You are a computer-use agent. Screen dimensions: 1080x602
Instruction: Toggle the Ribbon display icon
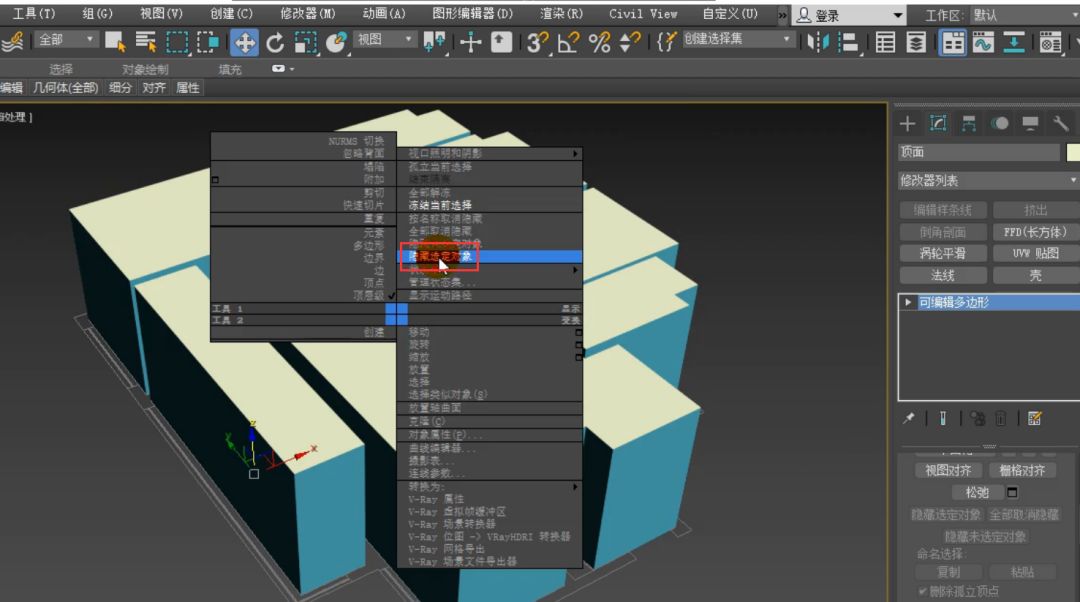953,43
